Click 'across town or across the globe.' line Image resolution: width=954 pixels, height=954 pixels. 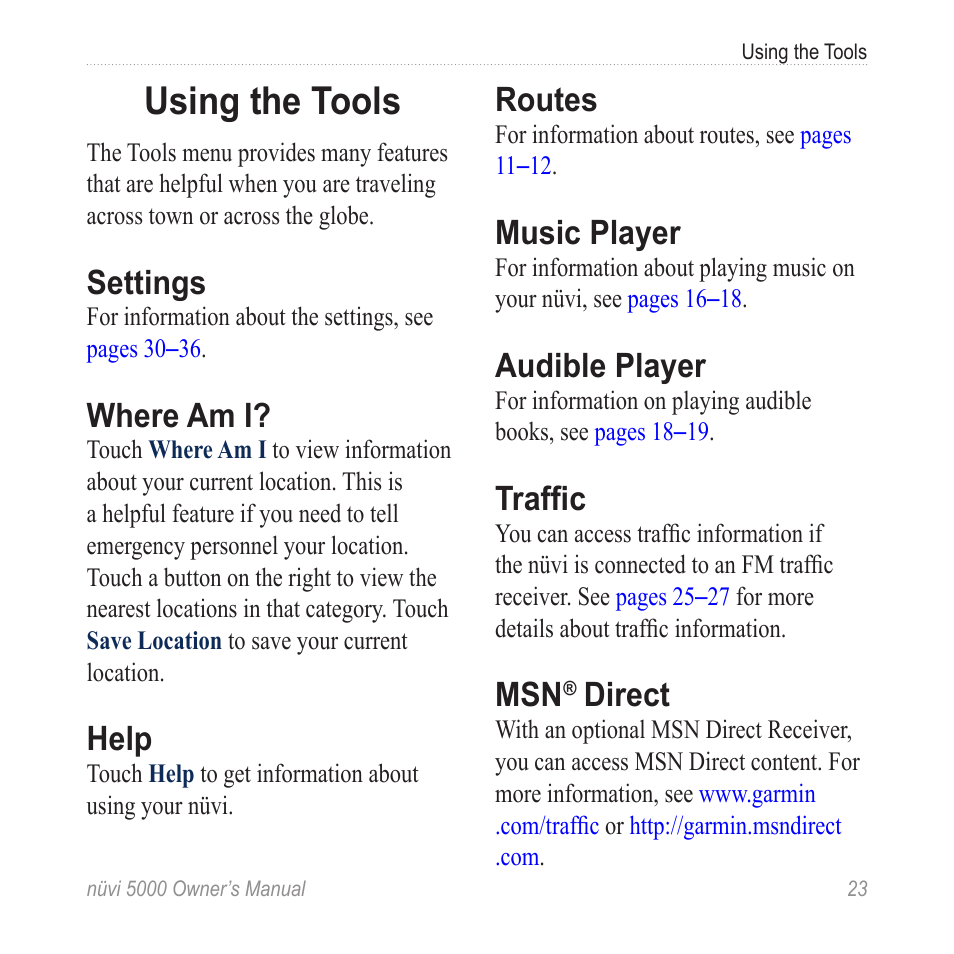pos(230,217)
